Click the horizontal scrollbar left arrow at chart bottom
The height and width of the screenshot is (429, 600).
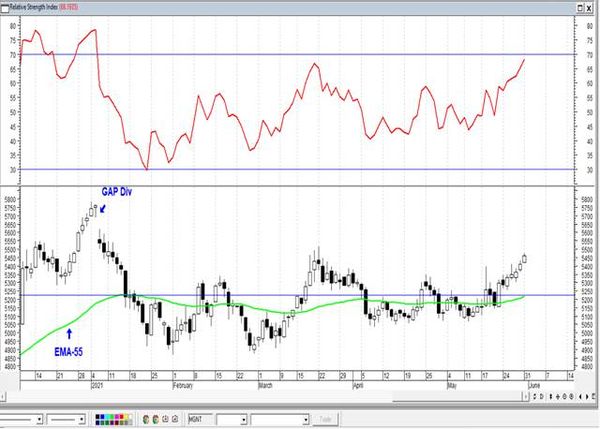(2, 397)
